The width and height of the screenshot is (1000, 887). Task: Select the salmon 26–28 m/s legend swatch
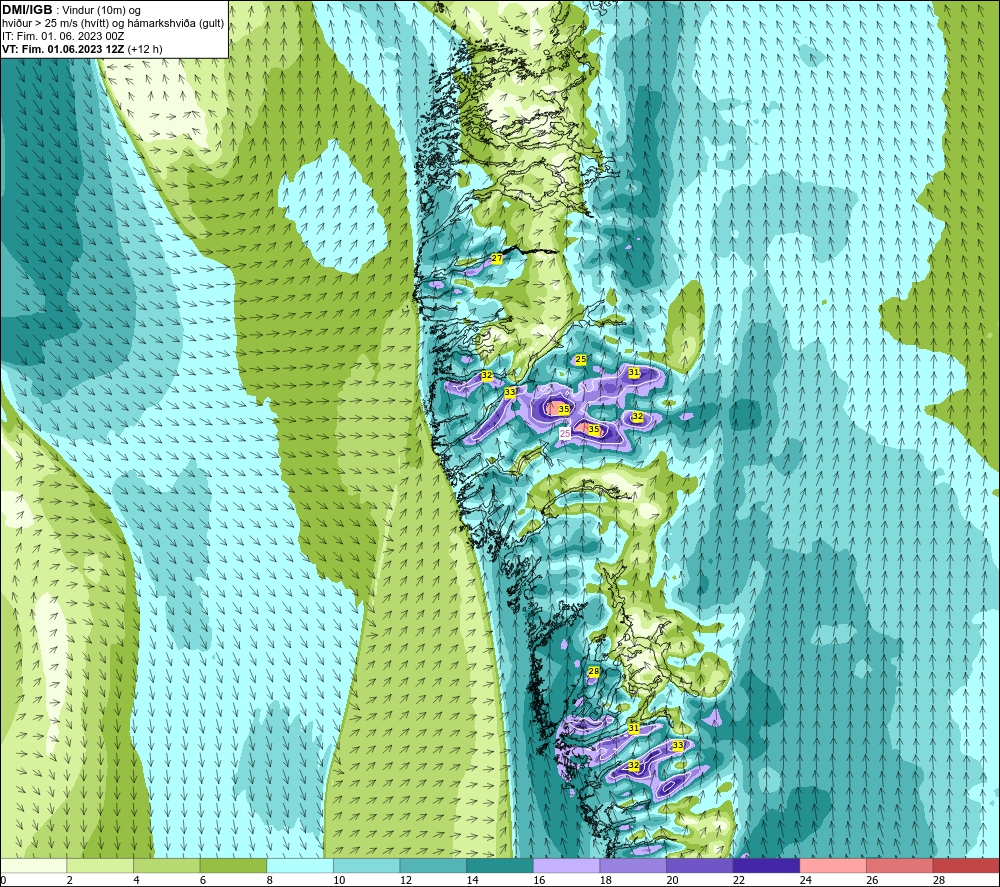click(x=900, y=865)
